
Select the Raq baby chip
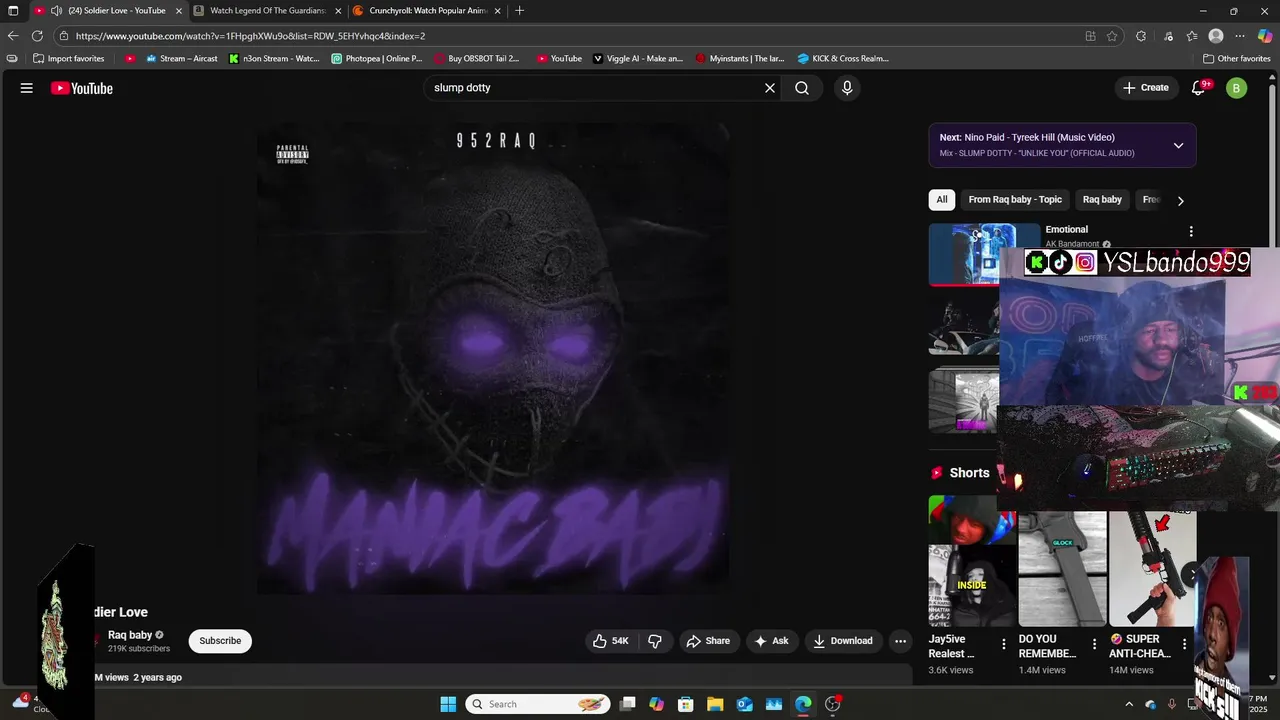(1102, 200)
